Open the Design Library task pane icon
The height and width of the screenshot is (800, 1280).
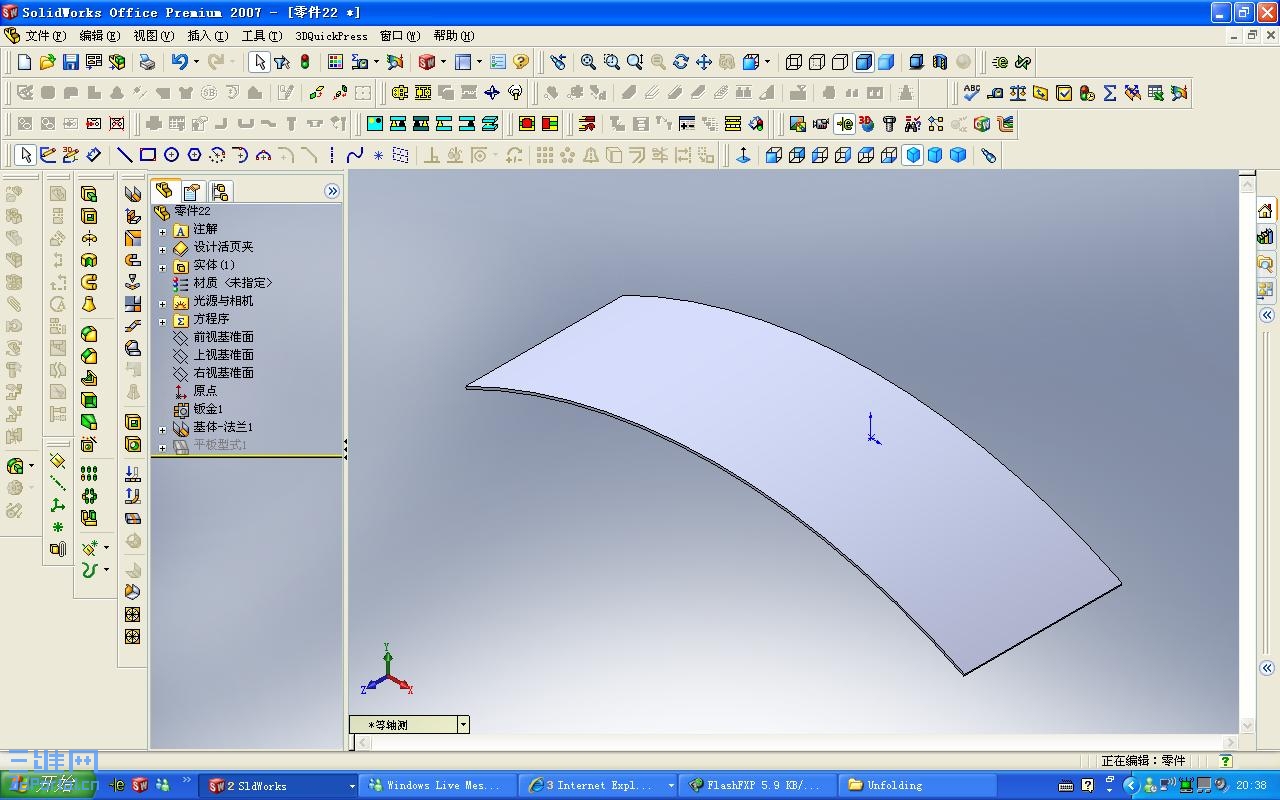[x=1266, y=237]
